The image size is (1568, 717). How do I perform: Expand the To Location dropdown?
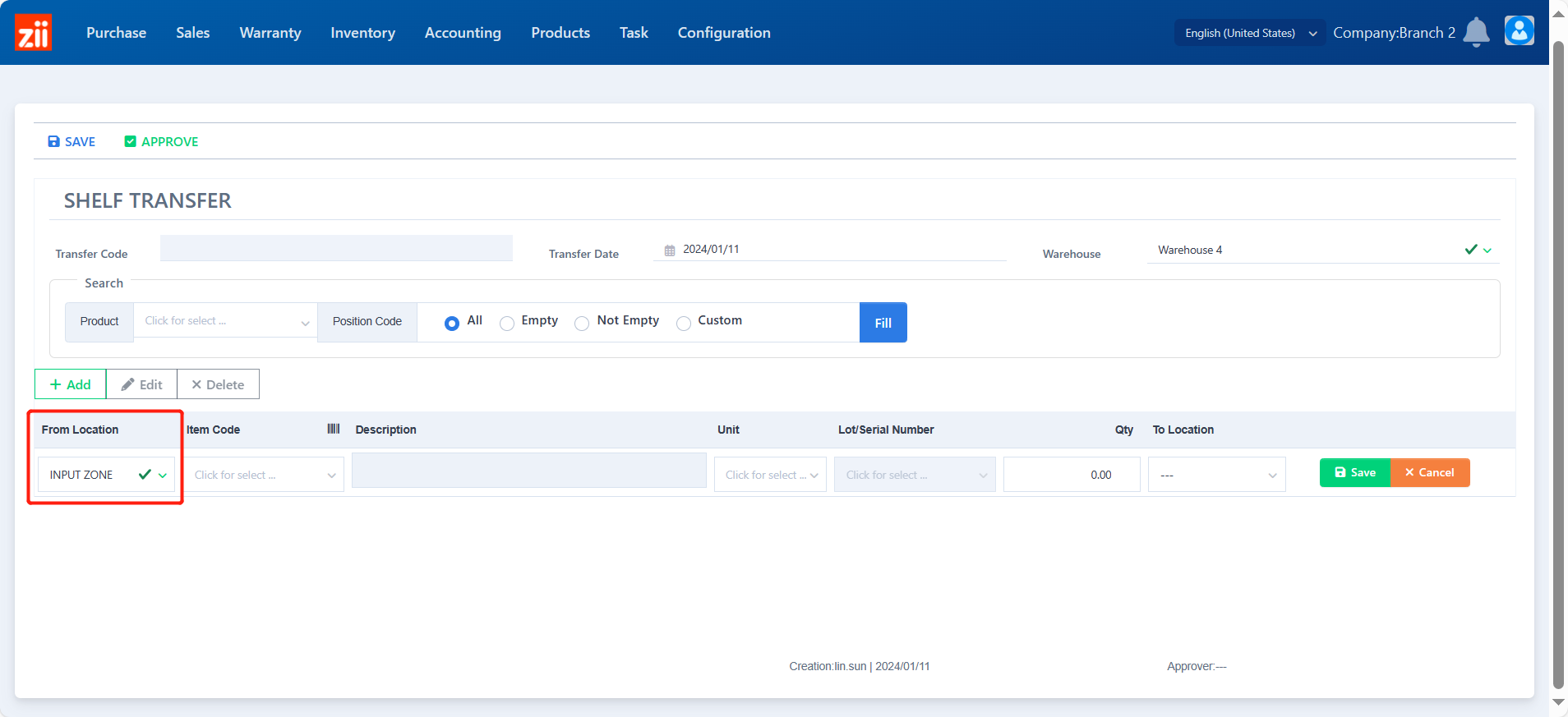click(1216, 475)
